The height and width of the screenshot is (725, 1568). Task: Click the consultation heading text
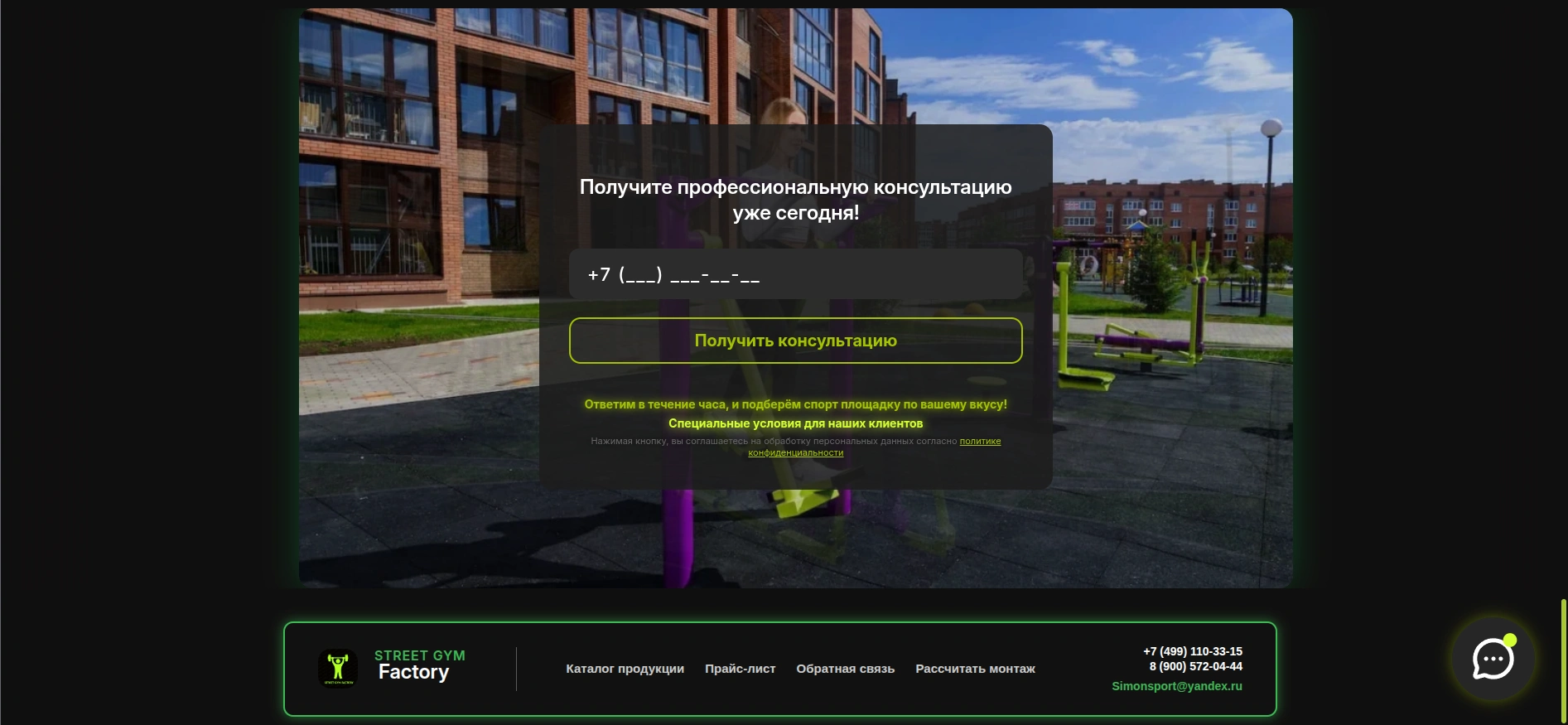[795, 200]
